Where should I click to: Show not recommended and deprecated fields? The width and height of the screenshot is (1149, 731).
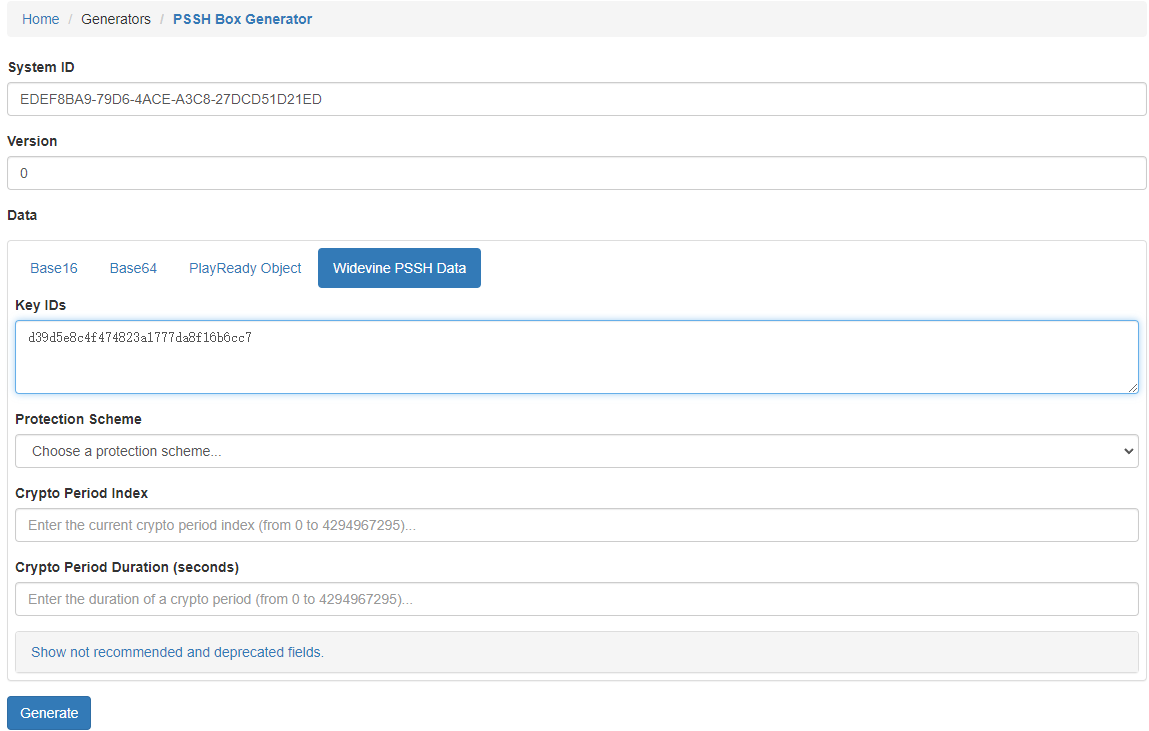pos(177,652)
